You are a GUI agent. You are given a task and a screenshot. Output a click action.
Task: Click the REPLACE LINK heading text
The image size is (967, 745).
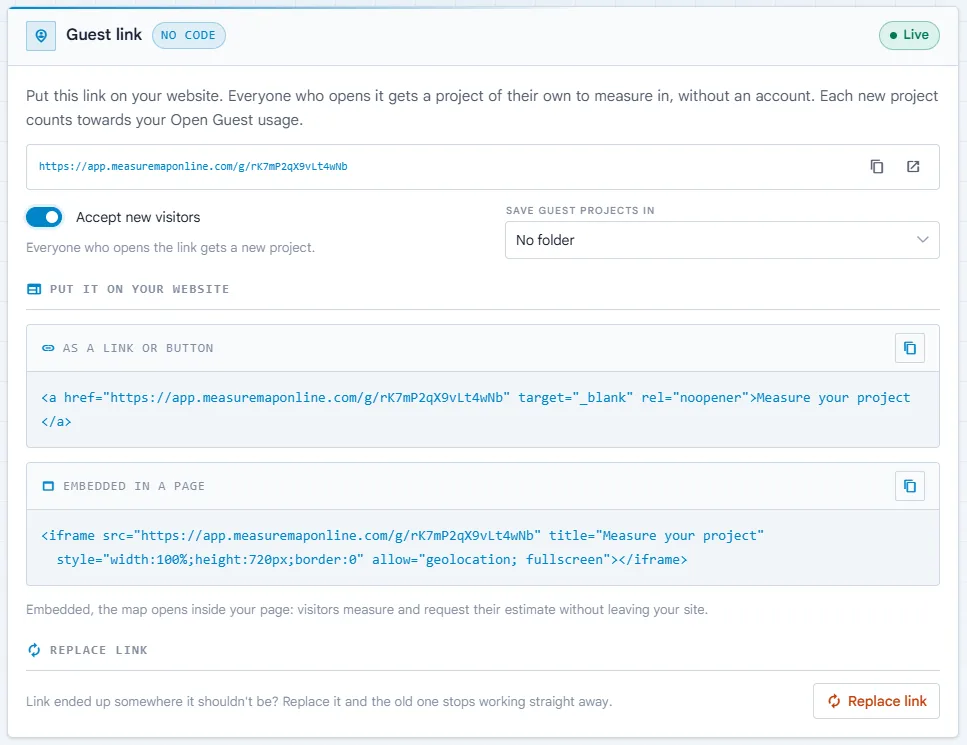(x=99, y=650)
